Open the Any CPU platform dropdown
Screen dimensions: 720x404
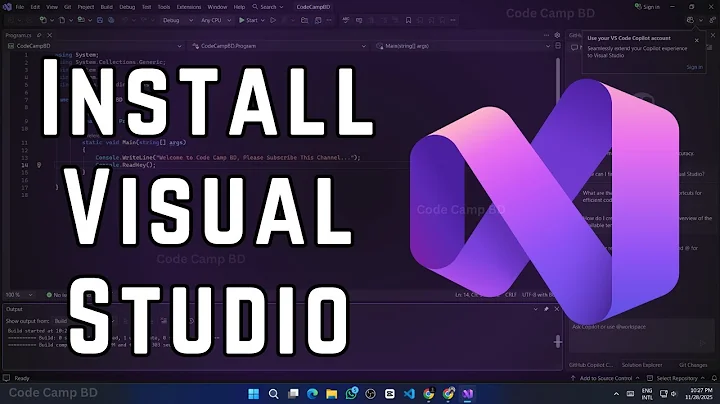pos(215,20)
